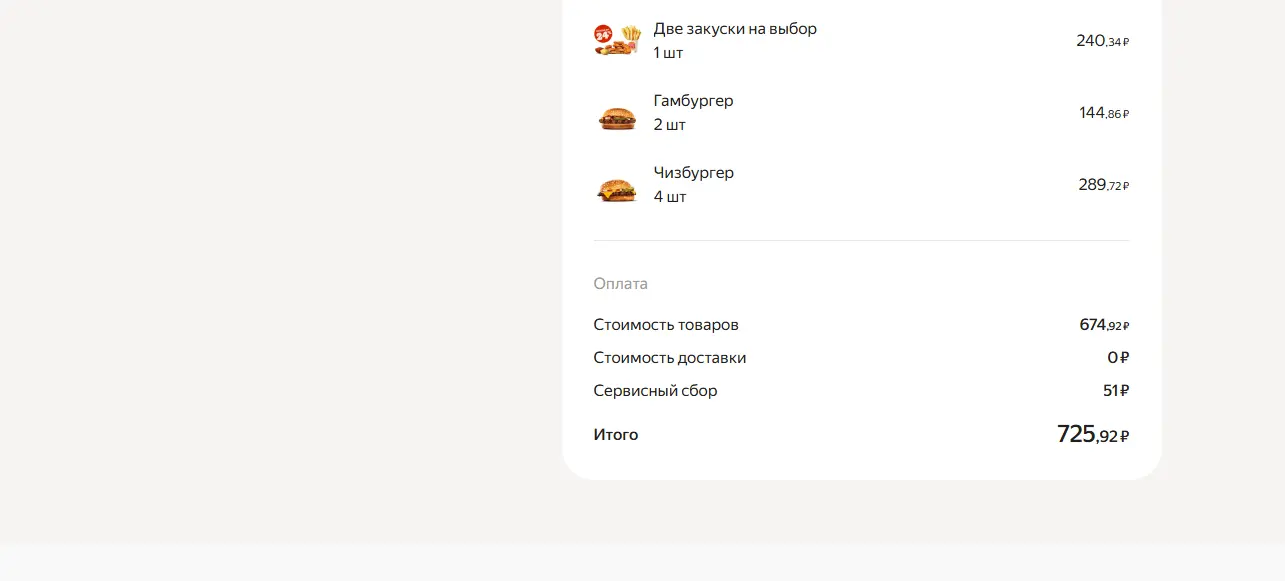Click the Две закуски на выбор thumbnail image
1285x581 pixels.
617,41
